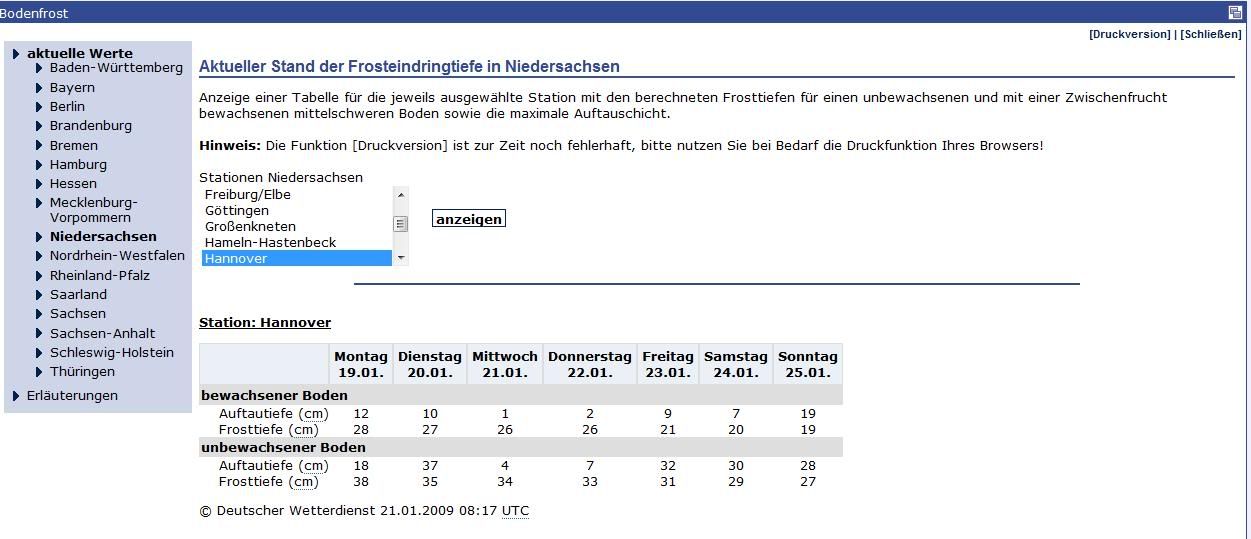The height and width of the screenshot is (539, 1251).
Task: Pick Großenkneten in the stations listbox
Action: coord(250,227)
